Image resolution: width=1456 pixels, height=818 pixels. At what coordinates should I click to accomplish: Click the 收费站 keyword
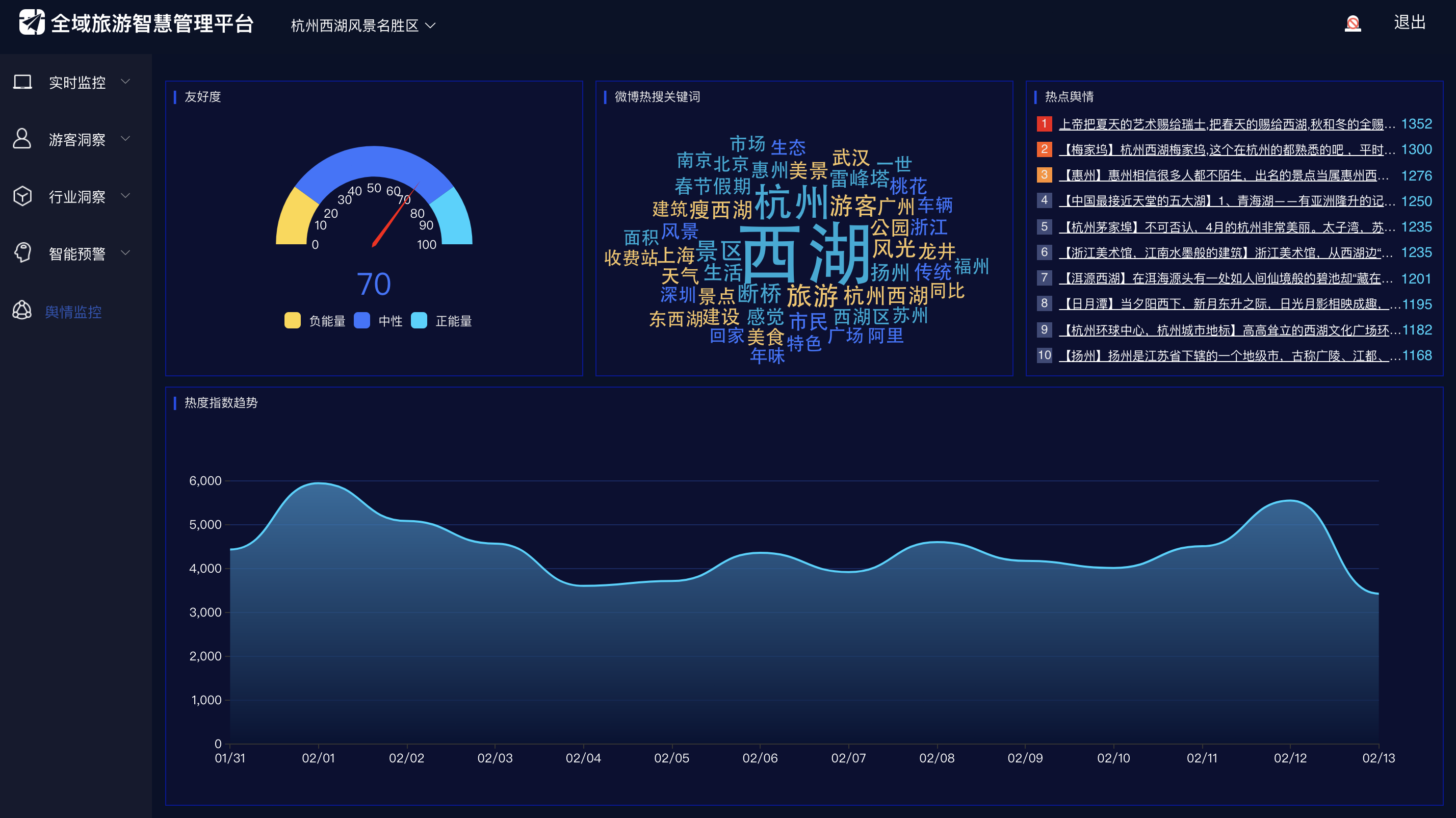[631, 258]
